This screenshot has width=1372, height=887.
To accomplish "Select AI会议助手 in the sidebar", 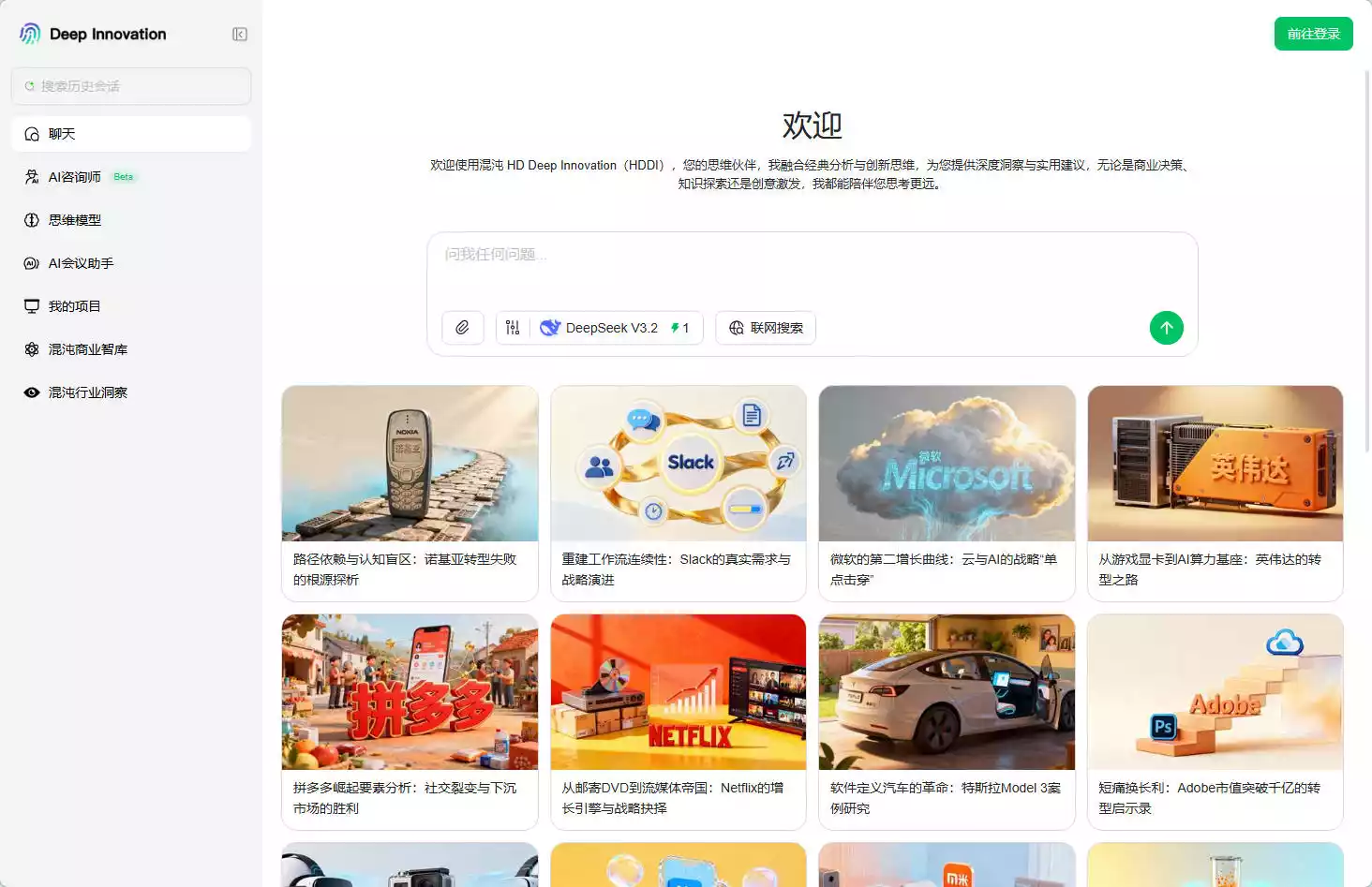I will [x=131, y=263].
